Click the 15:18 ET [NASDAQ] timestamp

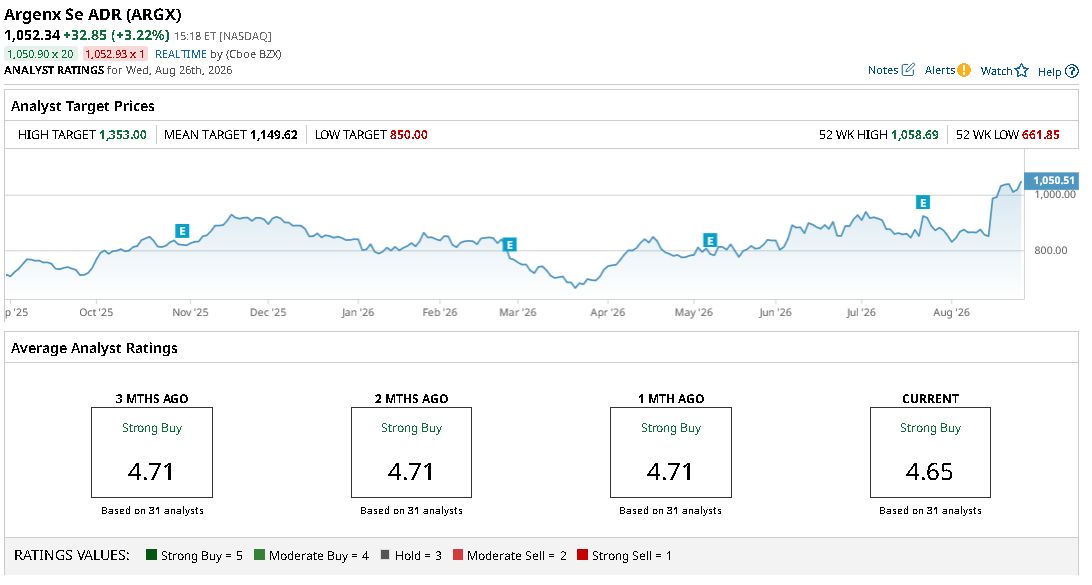click(223, 36)
